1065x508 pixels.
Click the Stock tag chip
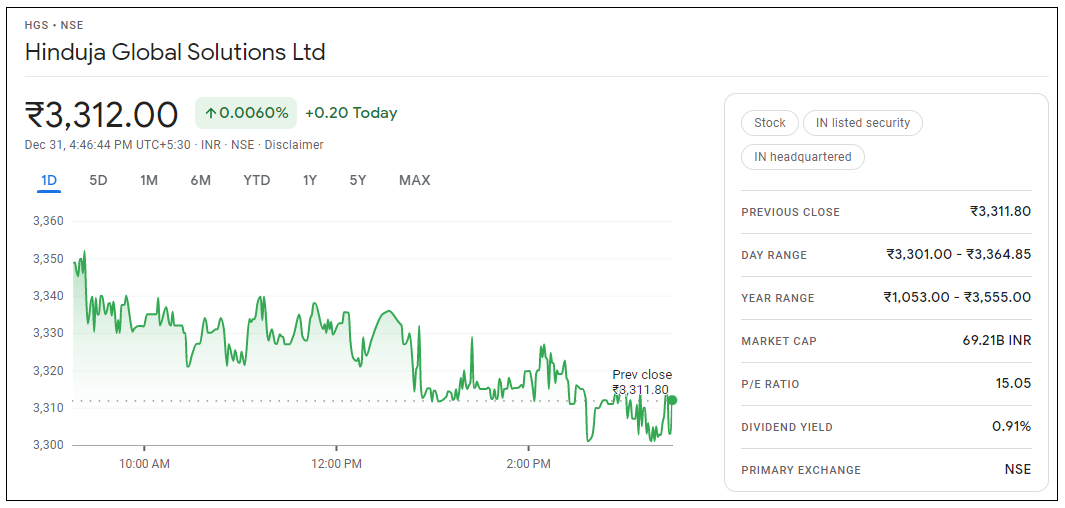[x=770, y=123]
